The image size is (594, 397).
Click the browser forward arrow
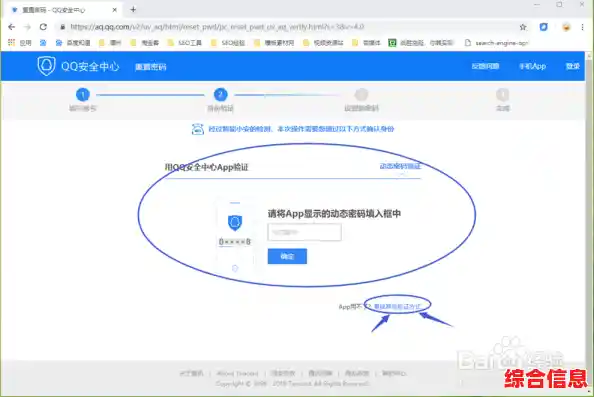pyautogui.click(x=27, y=27)
